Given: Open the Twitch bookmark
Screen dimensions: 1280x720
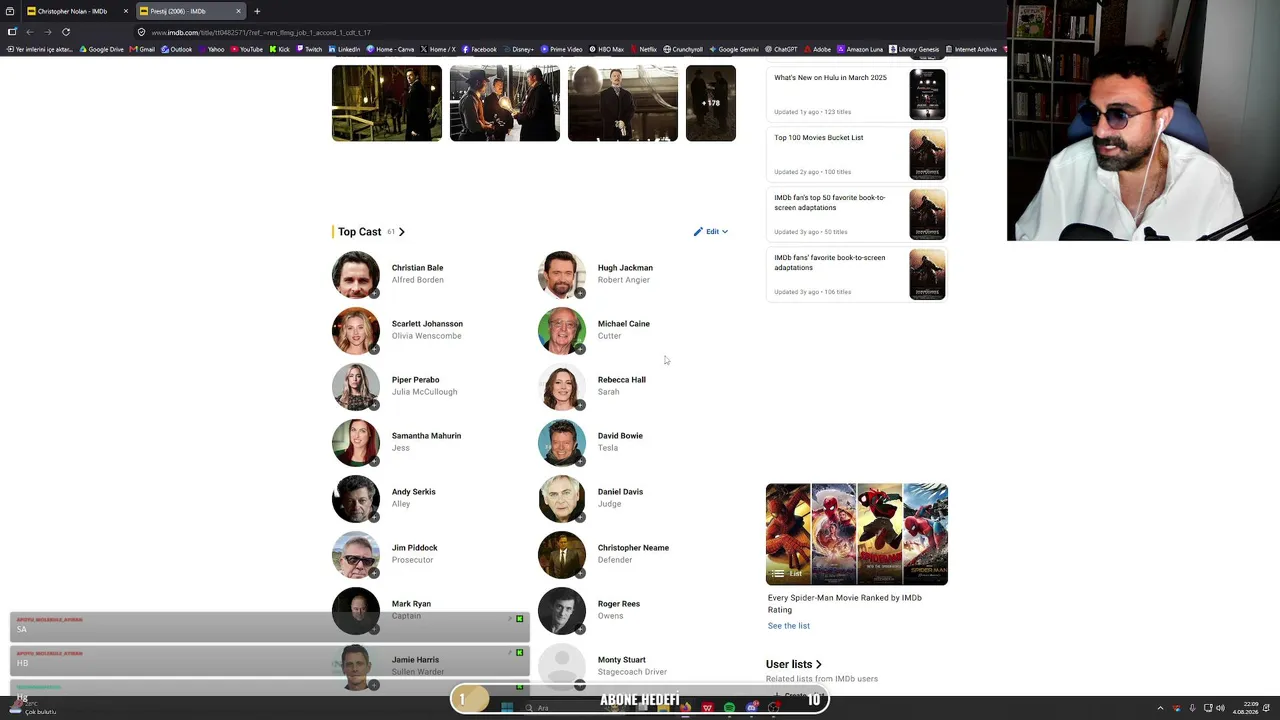Looking at the screenshot, I should (310, 49).
